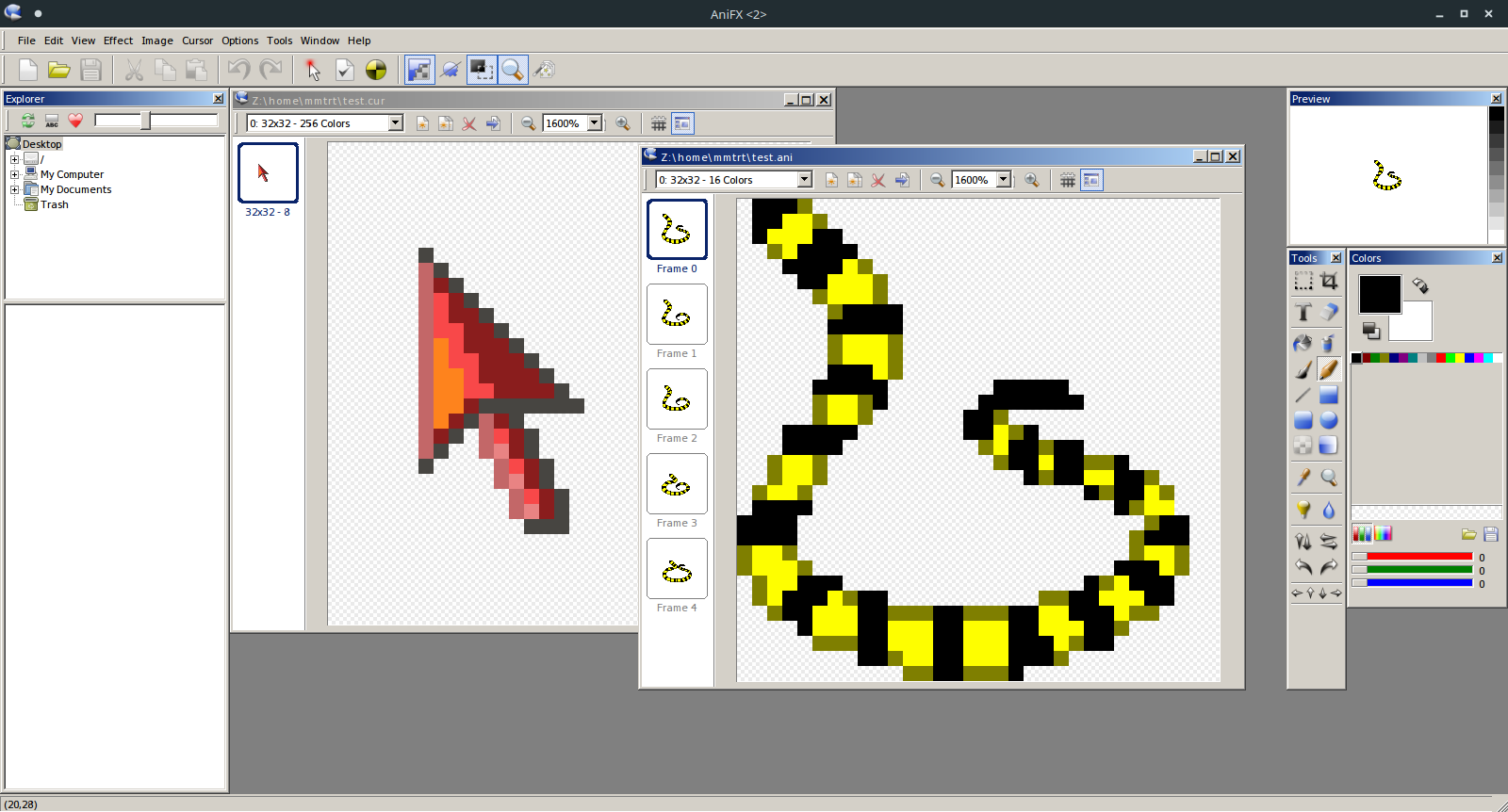The width and height of the screenshot is (1508, 812).
Task: Select the Line drawing tool
Action: pos(1303,395)
